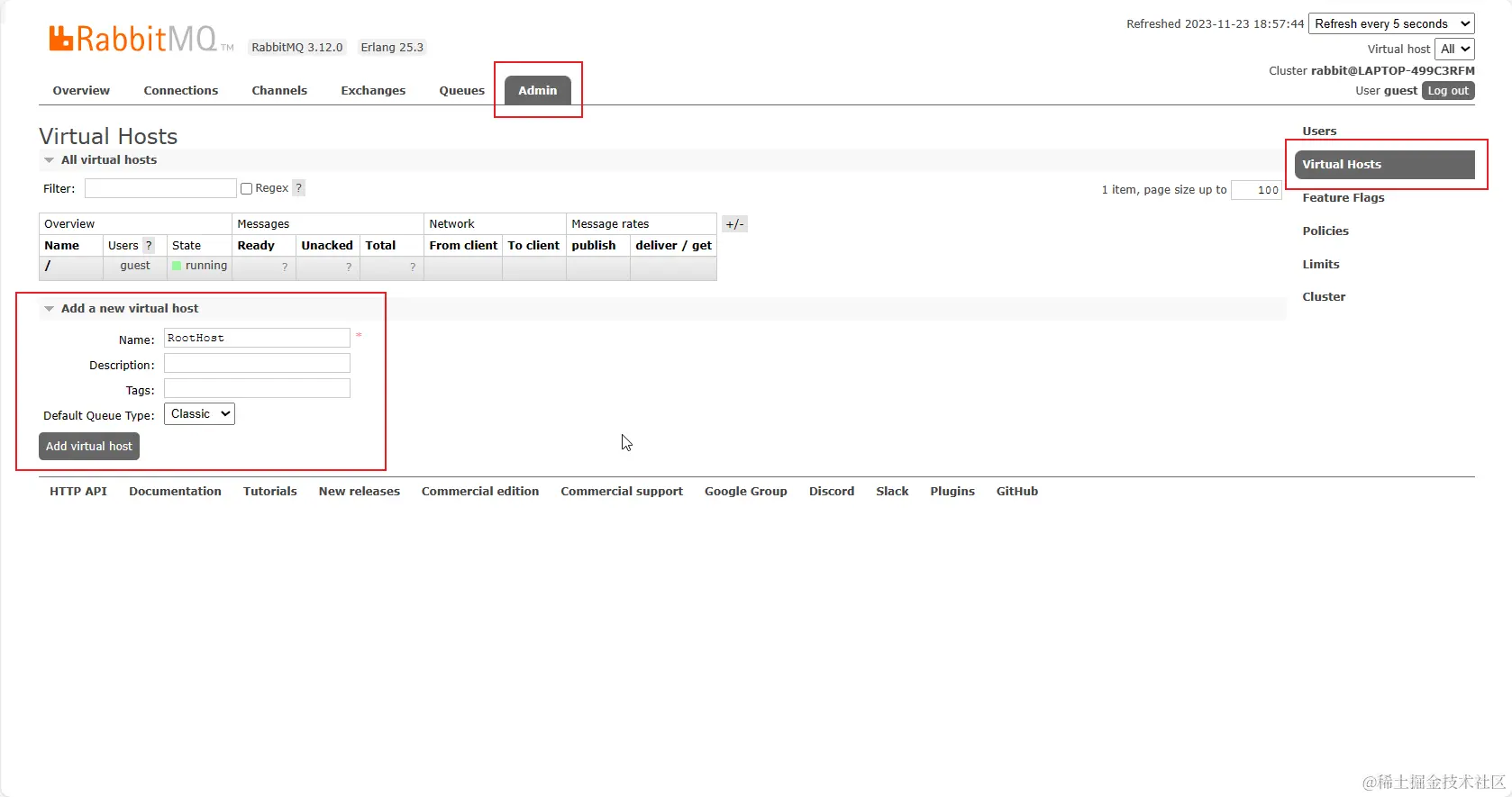Image resolution: width=1512 pixels, height=797 pixels.
Task: Click the Tags input field
Action: (257, 388)
